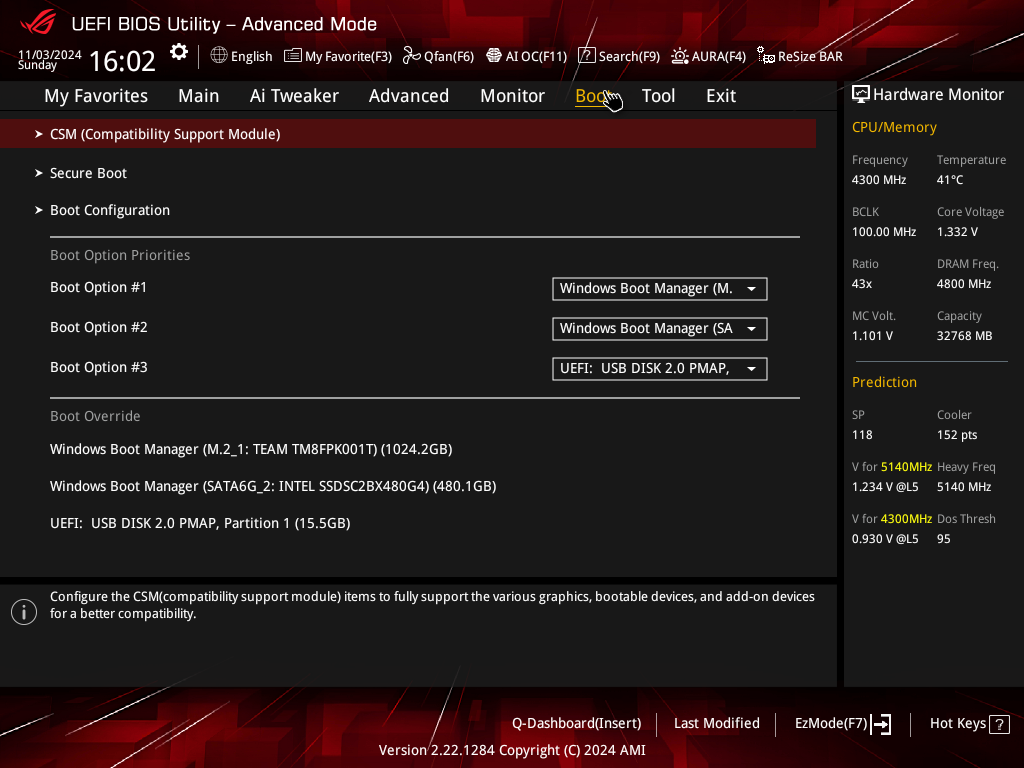The height and width of the screenshot is (768, 1024).
Task: Click the 43x ratio value
Action: coord(862,284)
